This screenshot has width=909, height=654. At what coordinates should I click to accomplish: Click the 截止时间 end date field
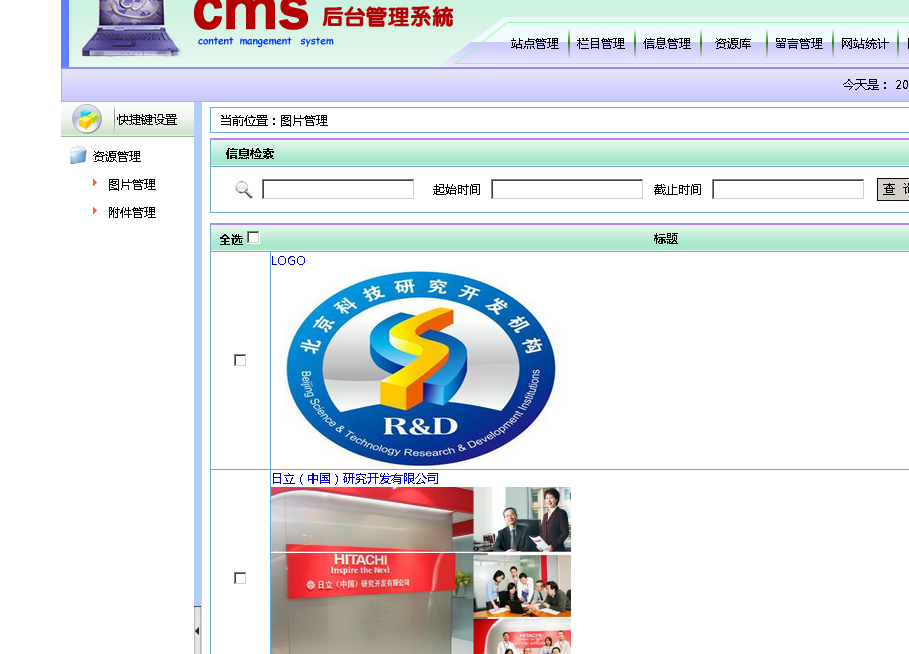click(x=788, y=189)
